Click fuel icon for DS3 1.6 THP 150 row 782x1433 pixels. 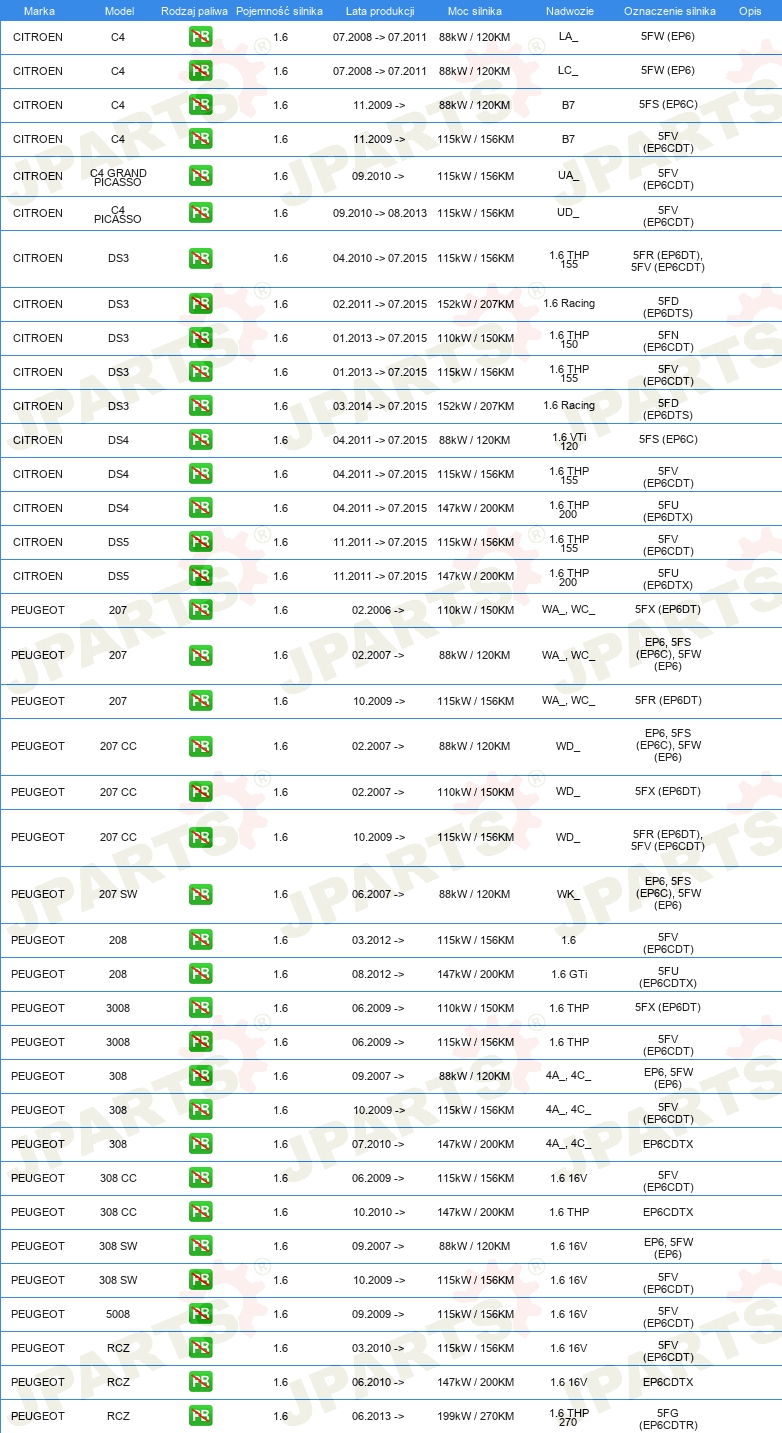(x=201, y=338)
